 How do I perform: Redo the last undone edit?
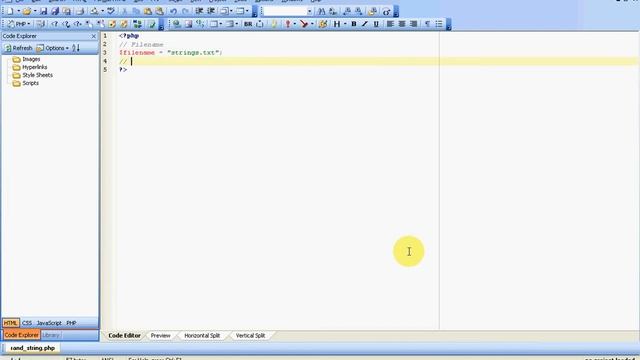click(x=185, y=11)
